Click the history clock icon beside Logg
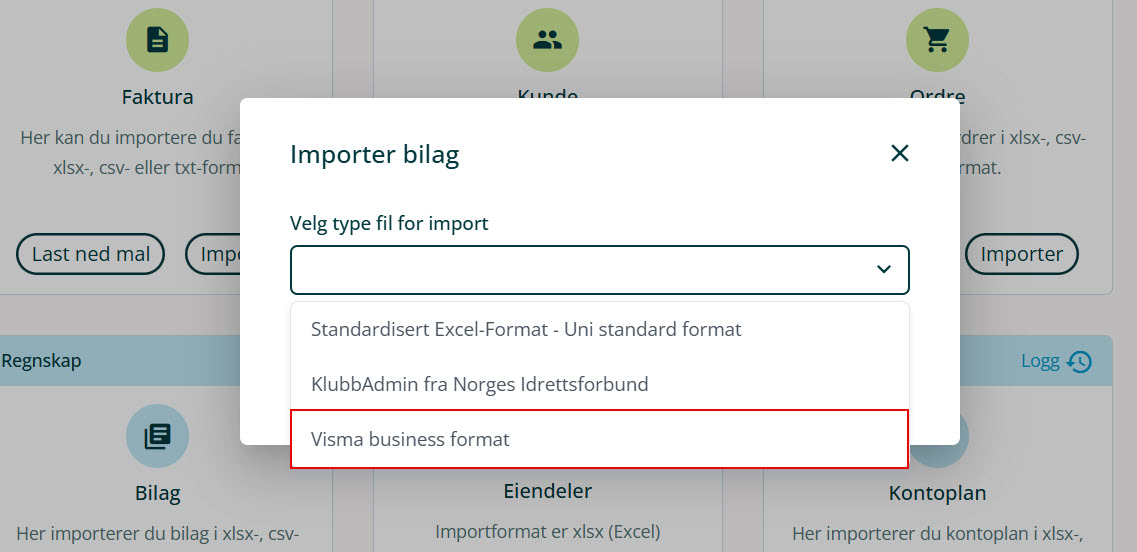This screenshot has height=552, width=1137. [x=1080, y=361]
